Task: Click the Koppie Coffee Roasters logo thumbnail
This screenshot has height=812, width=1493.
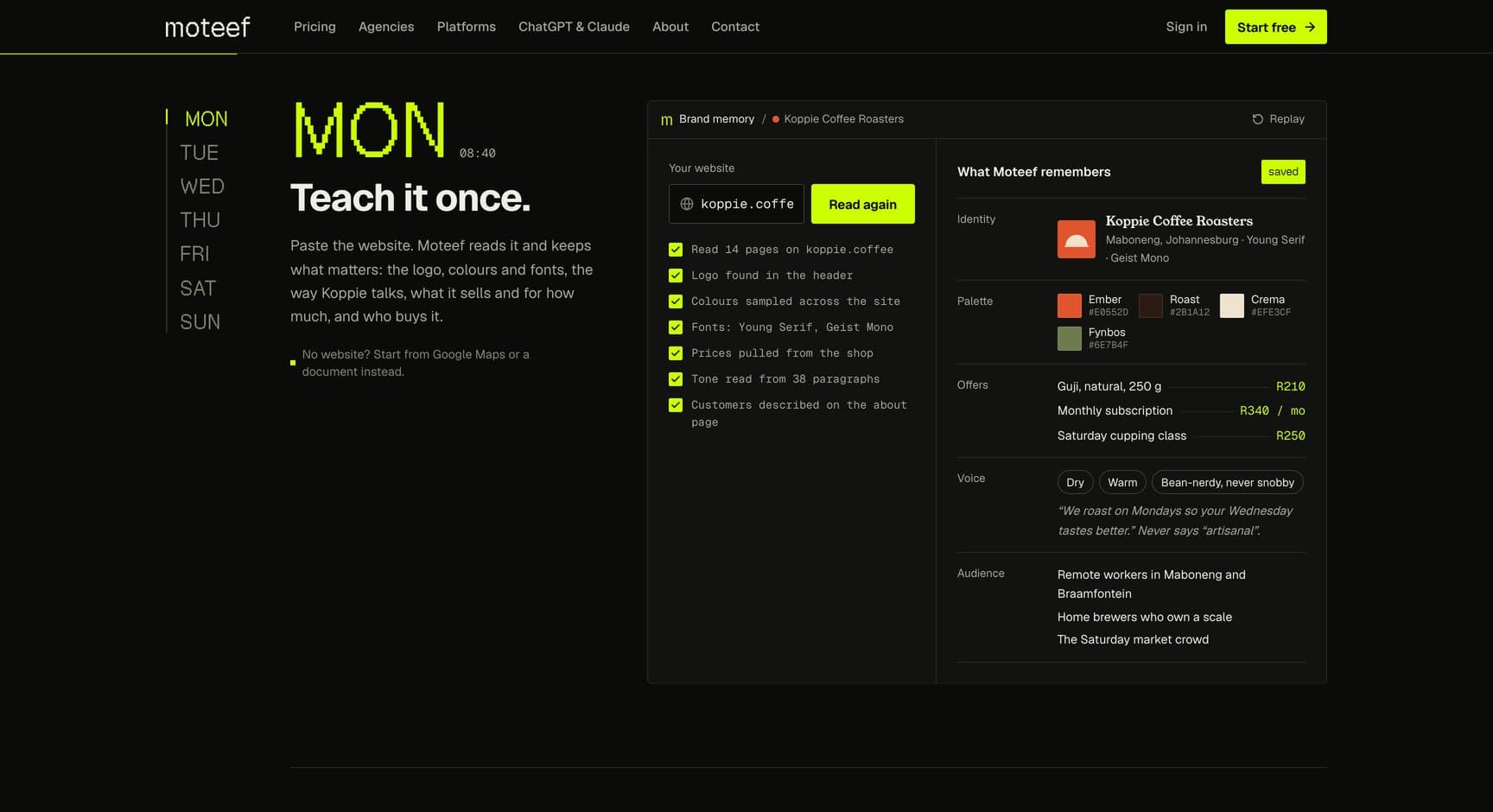Action: point(1077,239)
